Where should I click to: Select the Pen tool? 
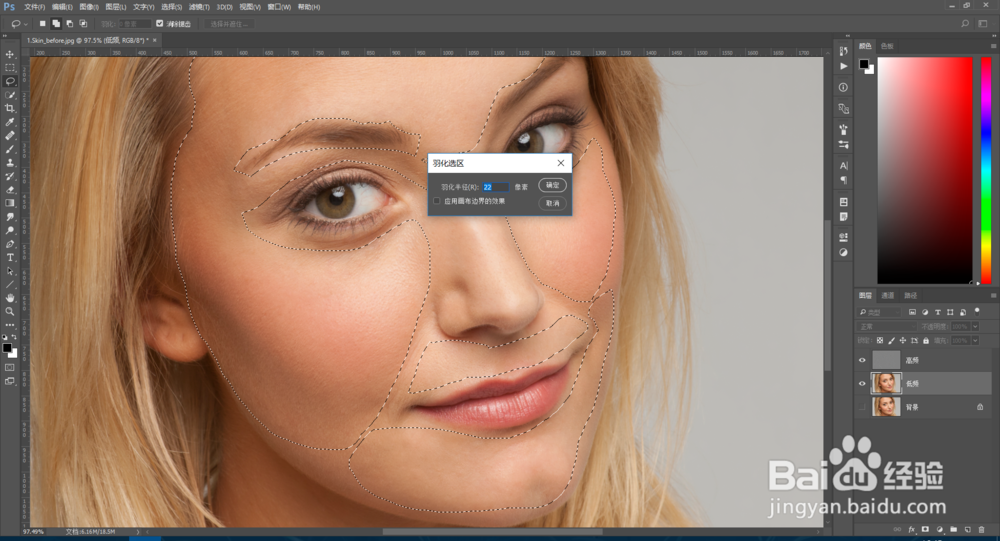click(10, 244)
